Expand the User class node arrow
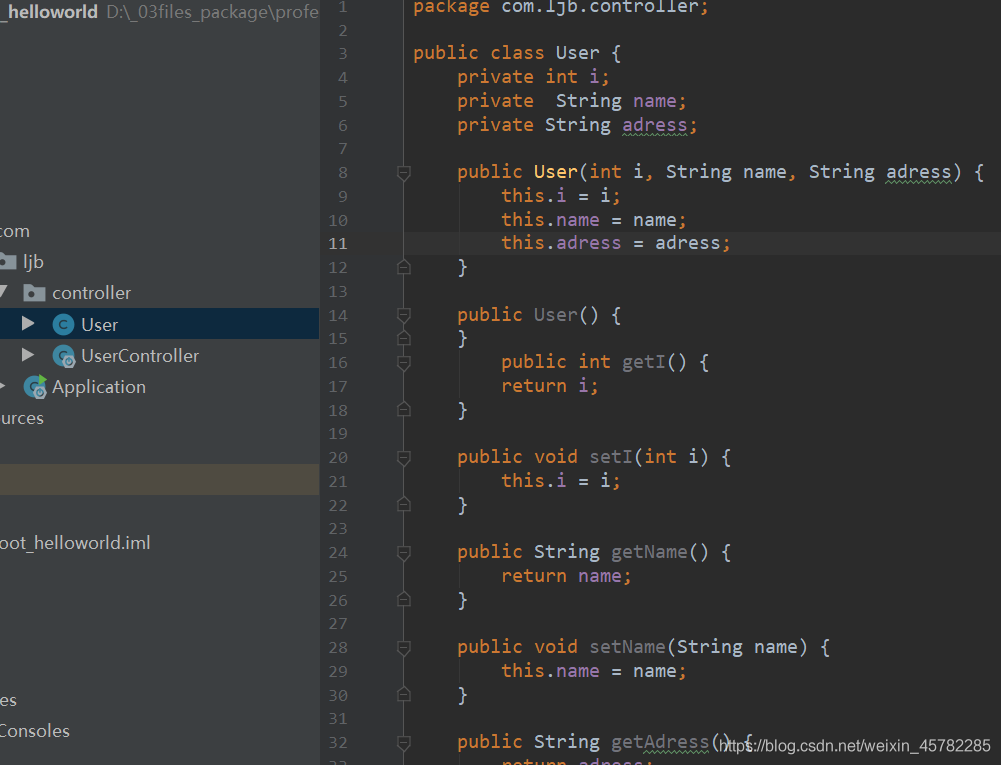 coord(27,323)
